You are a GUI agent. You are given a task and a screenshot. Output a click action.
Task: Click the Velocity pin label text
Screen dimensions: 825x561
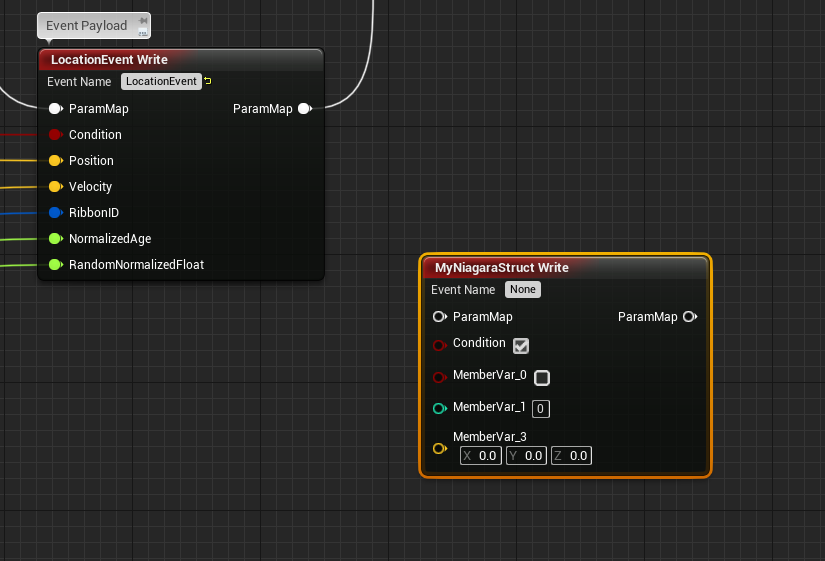coord(90,187)
